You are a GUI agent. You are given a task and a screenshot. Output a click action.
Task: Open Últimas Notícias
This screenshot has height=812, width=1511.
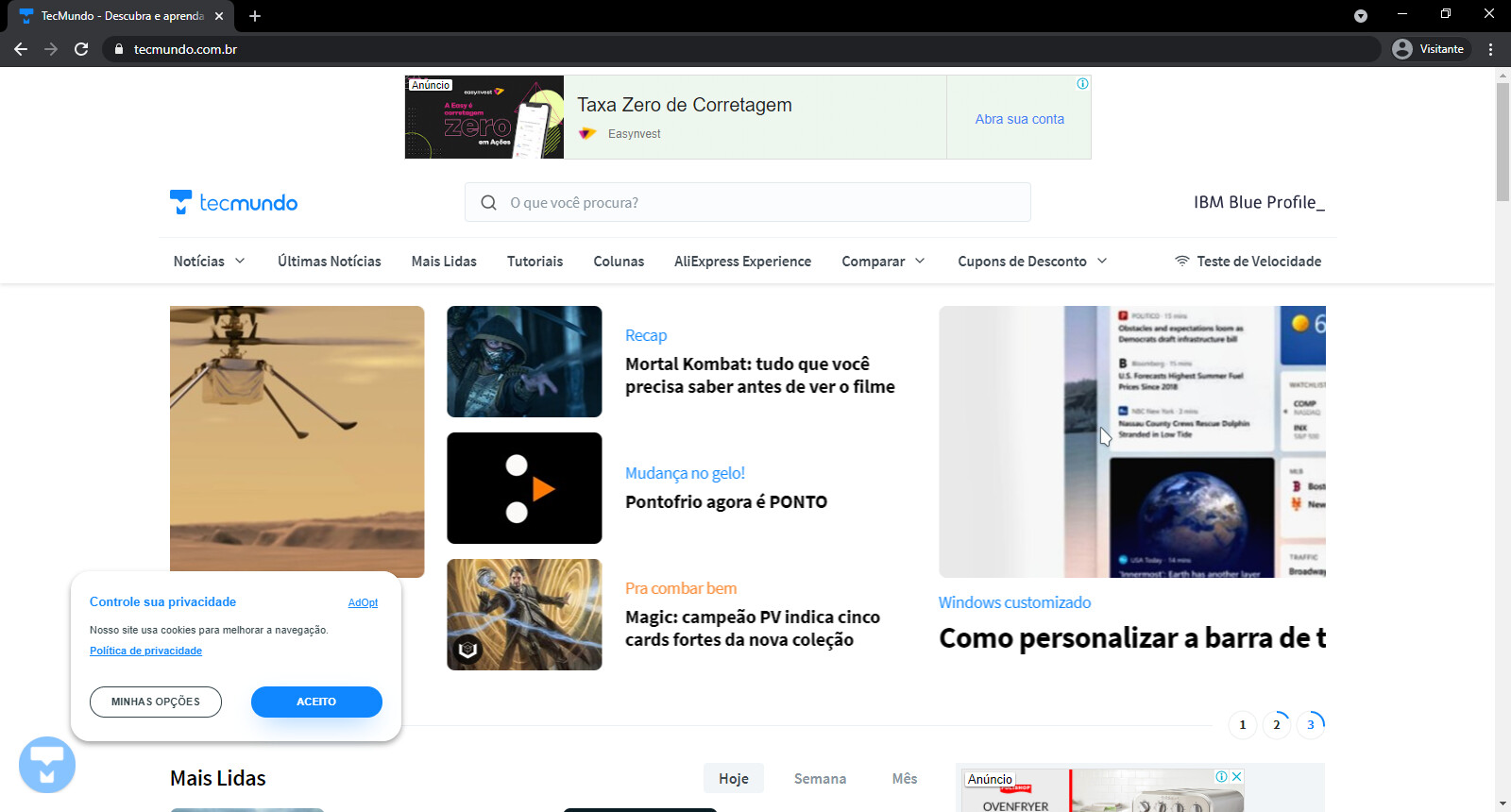point(330,261)
